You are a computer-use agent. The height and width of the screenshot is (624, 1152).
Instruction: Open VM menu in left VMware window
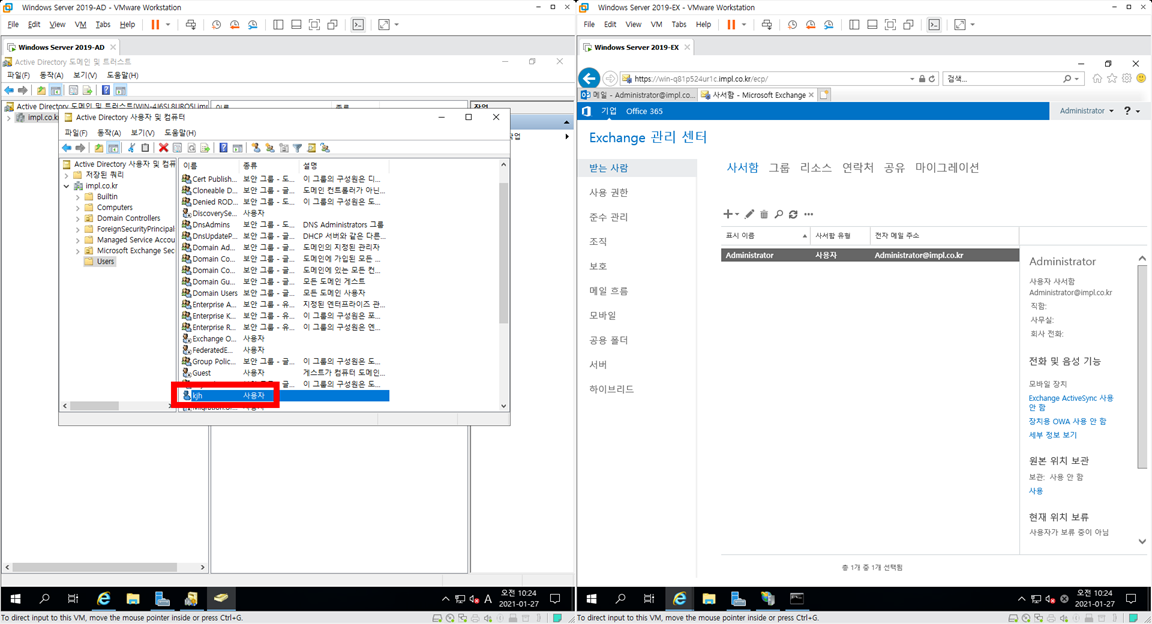pos(80,24)
